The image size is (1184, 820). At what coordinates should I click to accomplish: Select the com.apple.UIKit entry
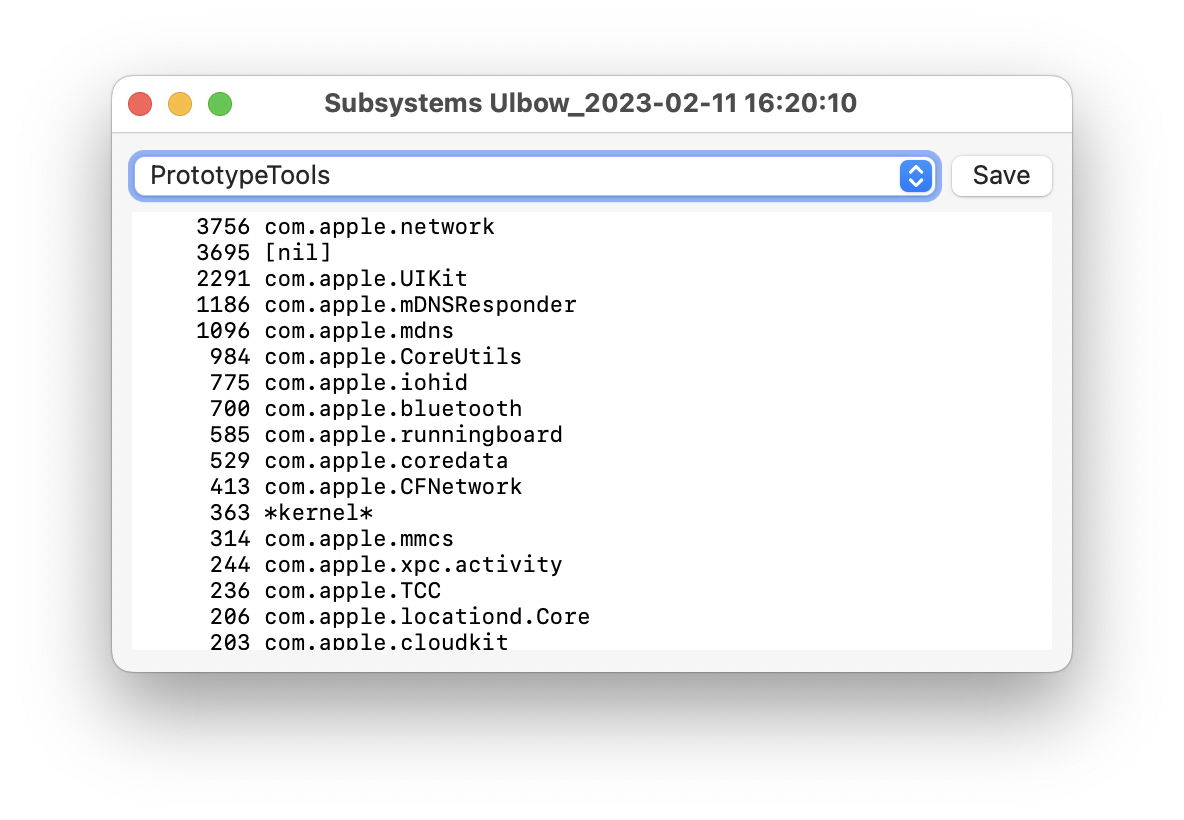[x=365, y=279]
